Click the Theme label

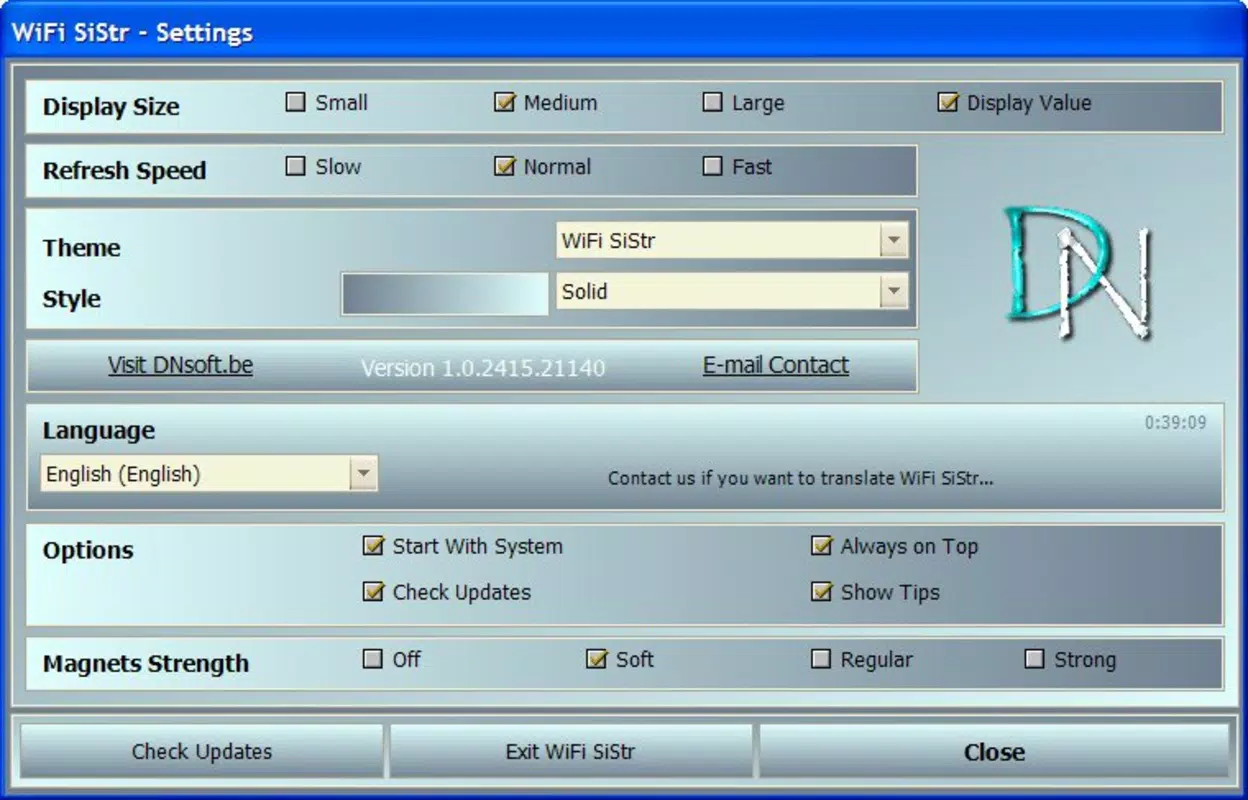(81, 248)
